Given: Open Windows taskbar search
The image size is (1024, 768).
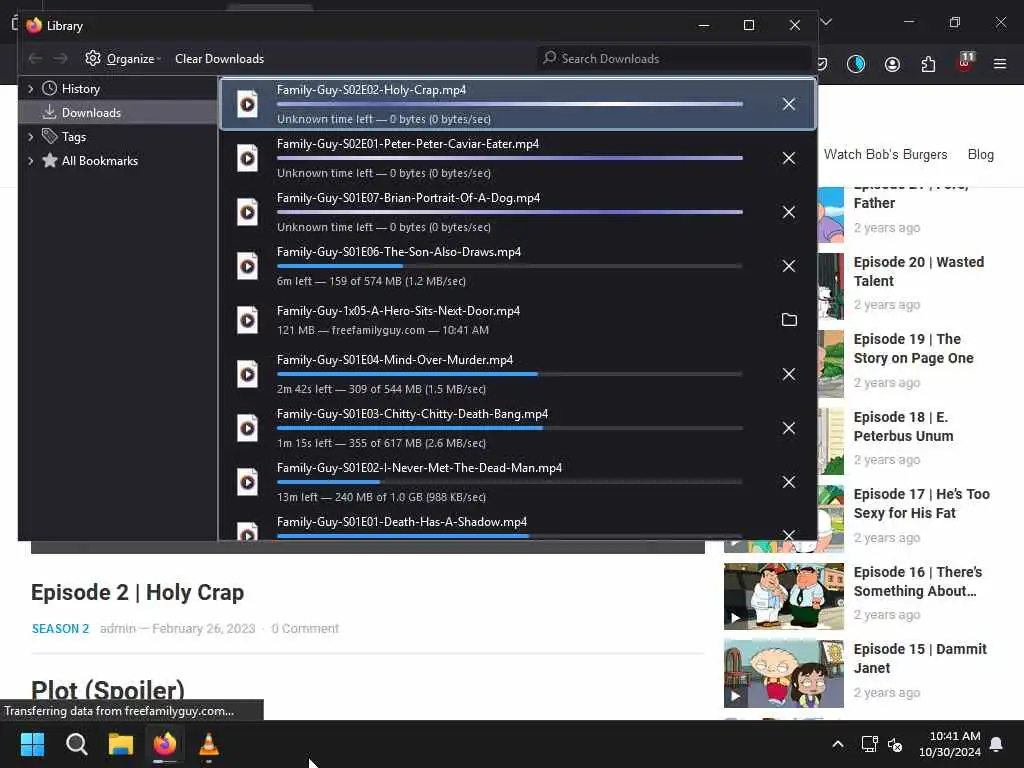Looking at the screenshot, I should [x=76, y=744].
